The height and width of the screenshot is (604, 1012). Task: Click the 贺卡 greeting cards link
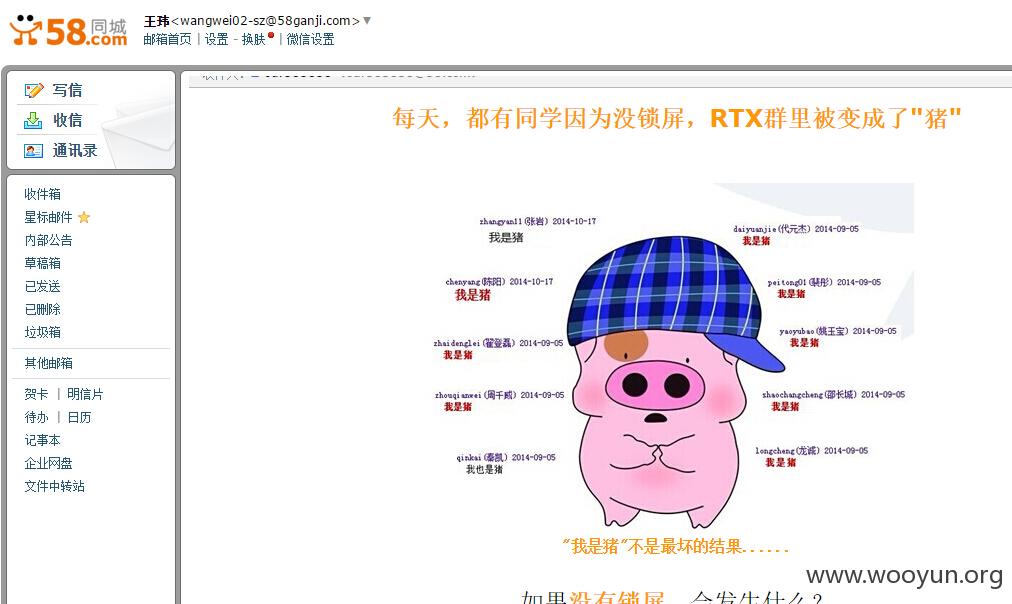click(x=36, y=394)
